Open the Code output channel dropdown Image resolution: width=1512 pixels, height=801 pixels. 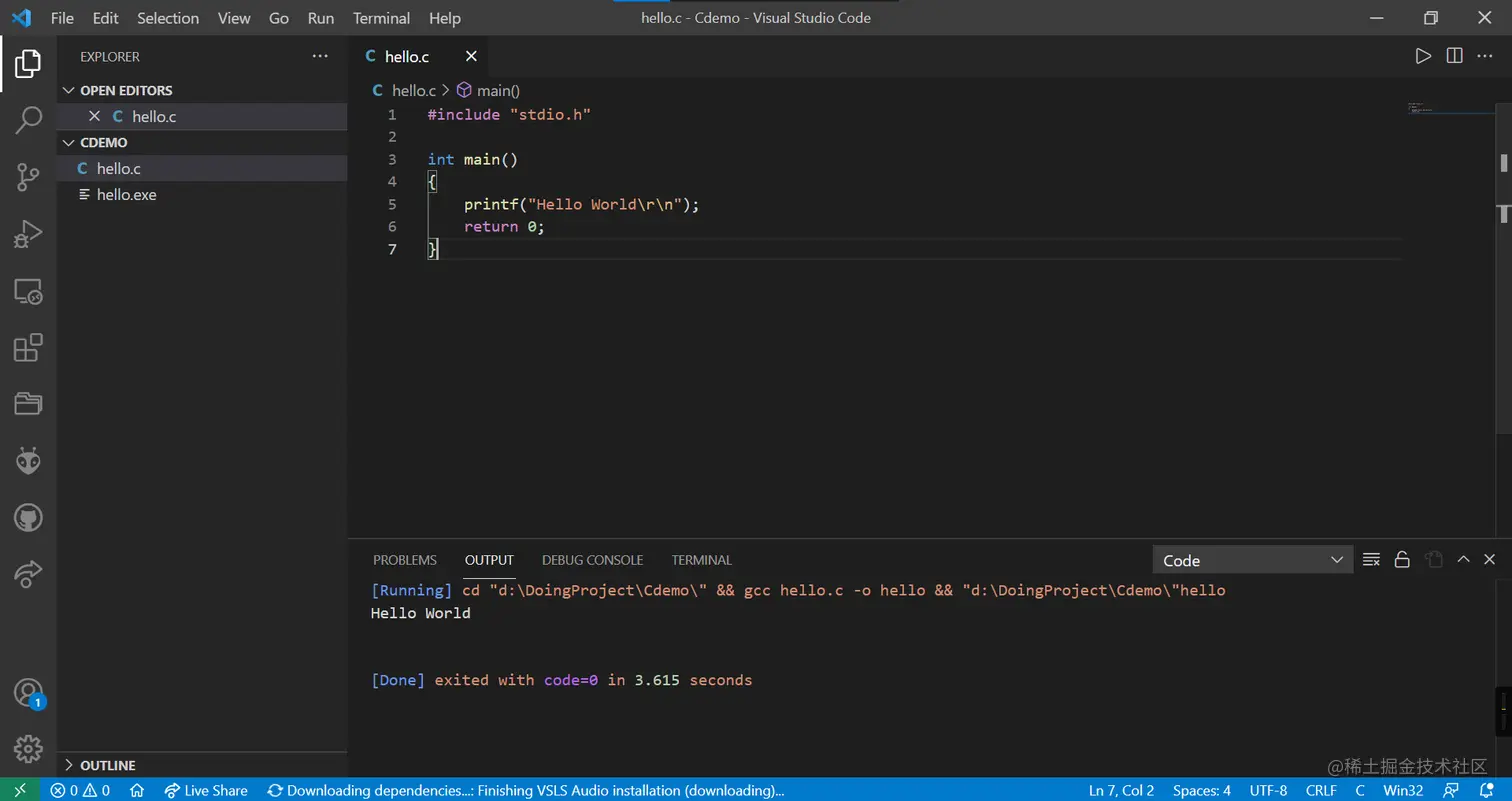(x=1252, y=560)
